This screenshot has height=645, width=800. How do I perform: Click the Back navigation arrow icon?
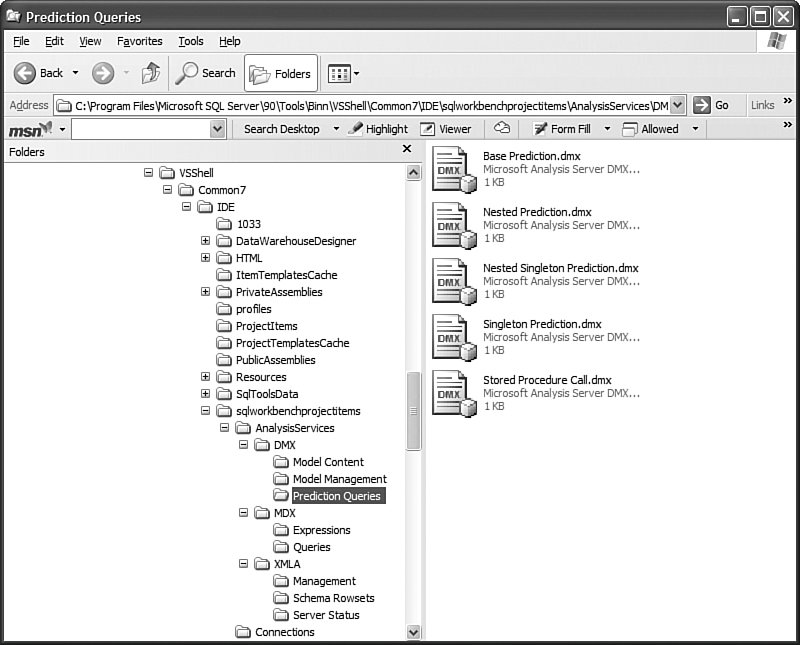click(25, 73)
